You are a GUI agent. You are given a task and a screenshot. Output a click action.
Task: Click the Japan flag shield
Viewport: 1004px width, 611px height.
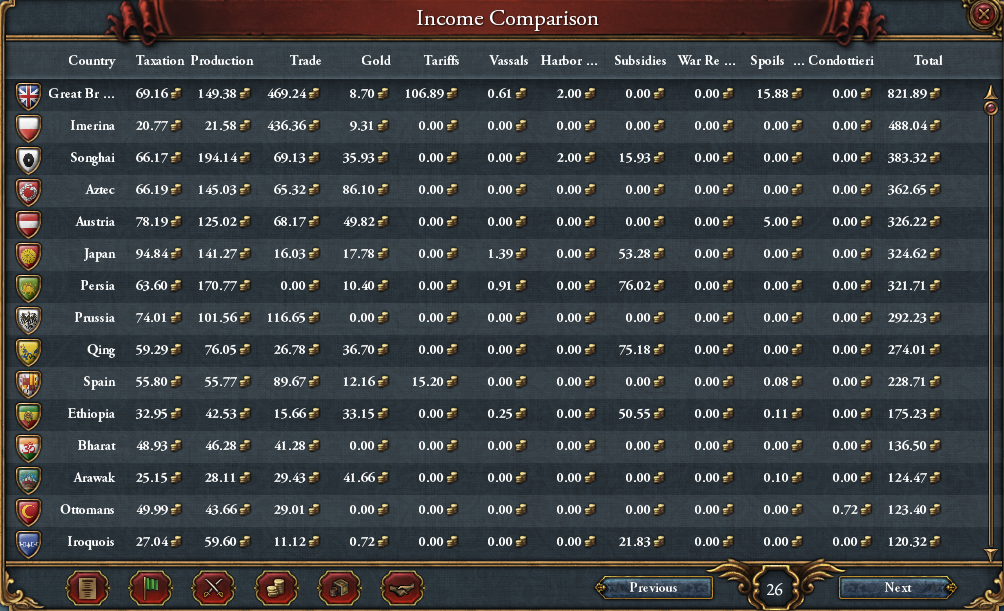tap(29, 256)
